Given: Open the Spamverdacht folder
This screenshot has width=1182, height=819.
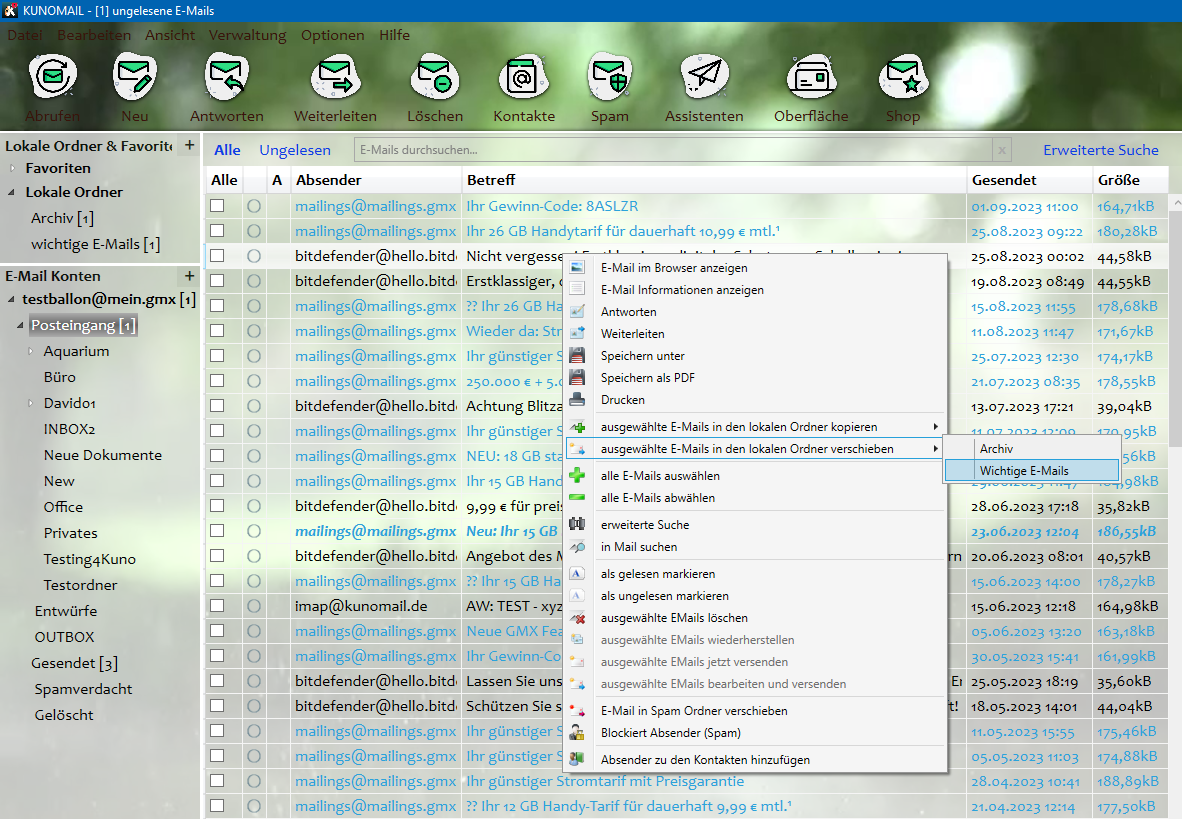Looking at the screenshot, I should click(83, 689).
